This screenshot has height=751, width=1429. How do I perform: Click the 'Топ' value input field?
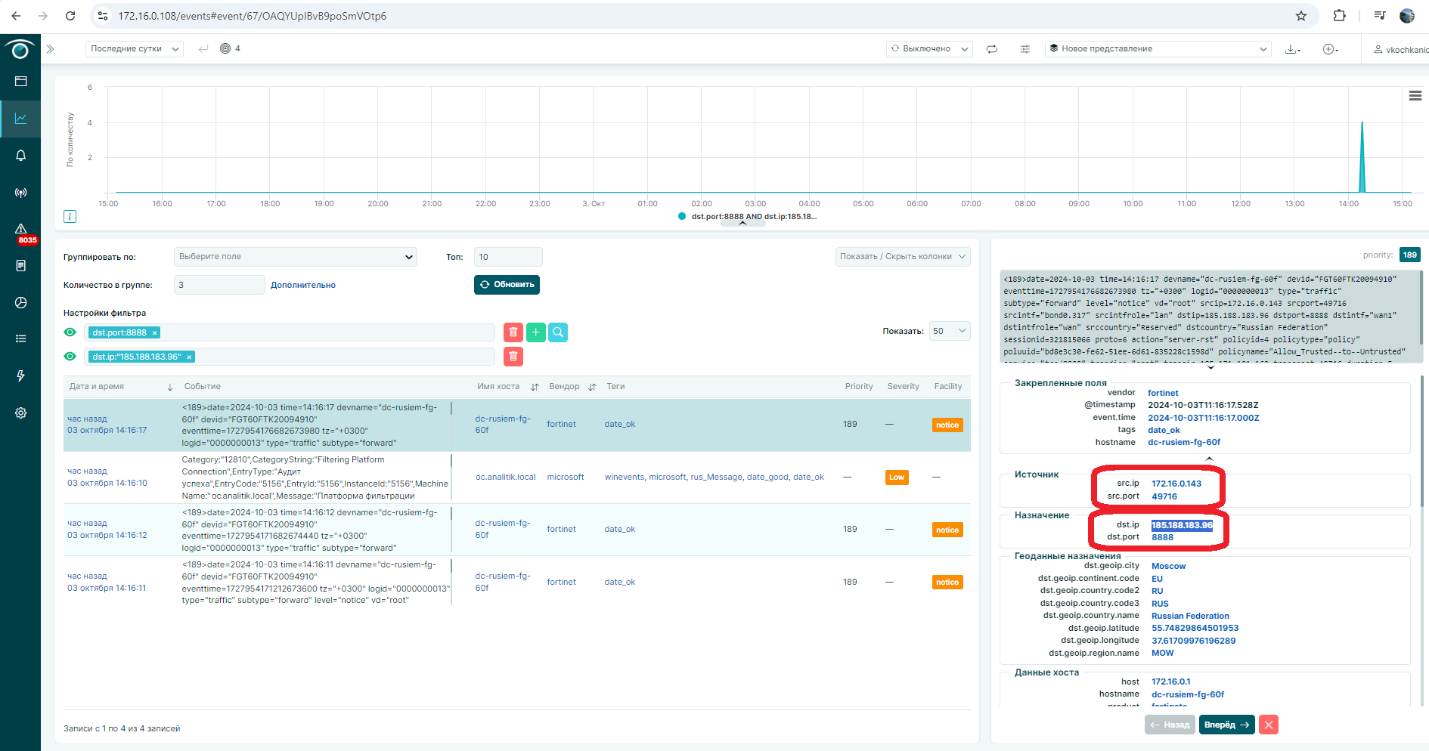coord(508,257)
